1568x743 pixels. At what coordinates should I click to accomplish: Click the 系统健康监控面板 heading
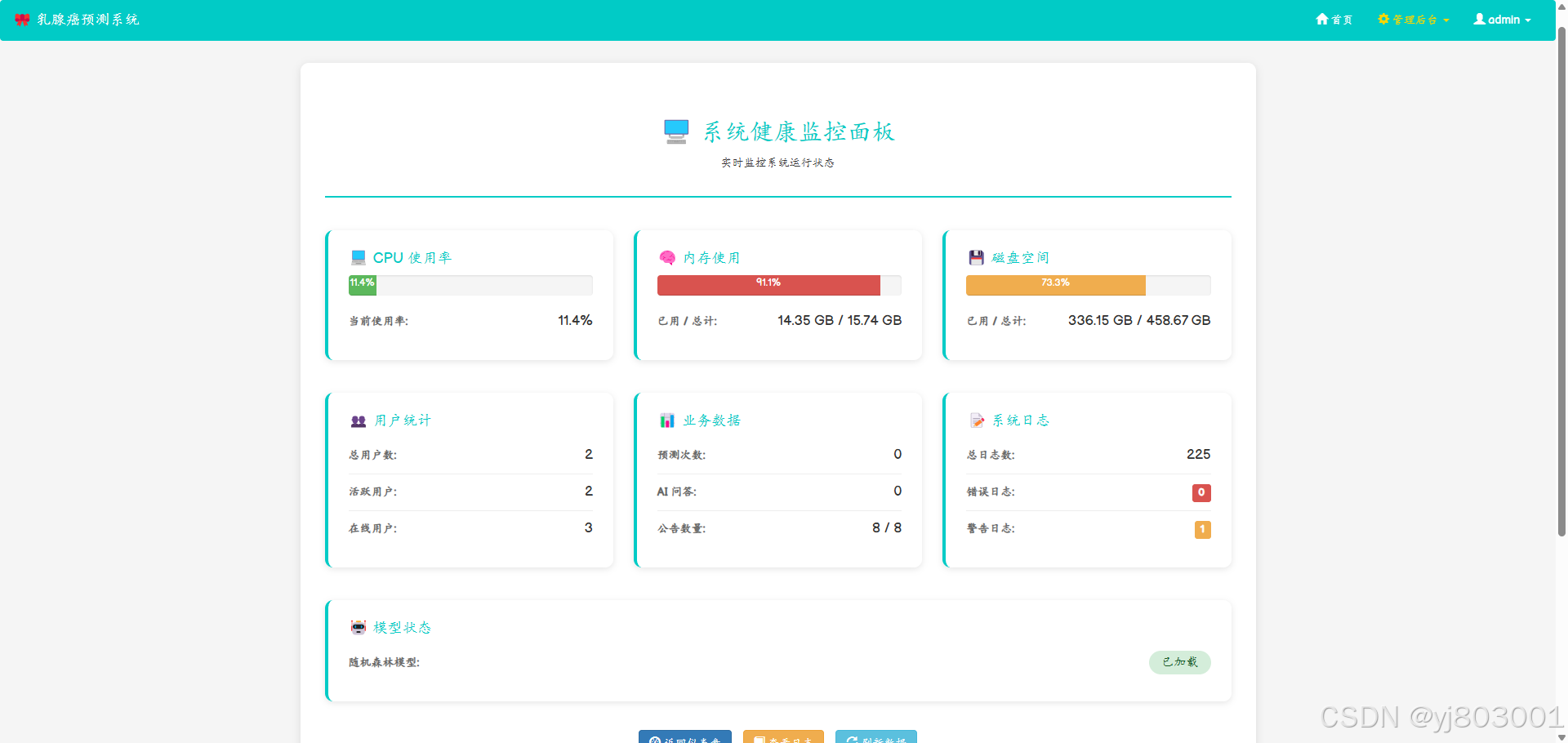tap(800, 131)
